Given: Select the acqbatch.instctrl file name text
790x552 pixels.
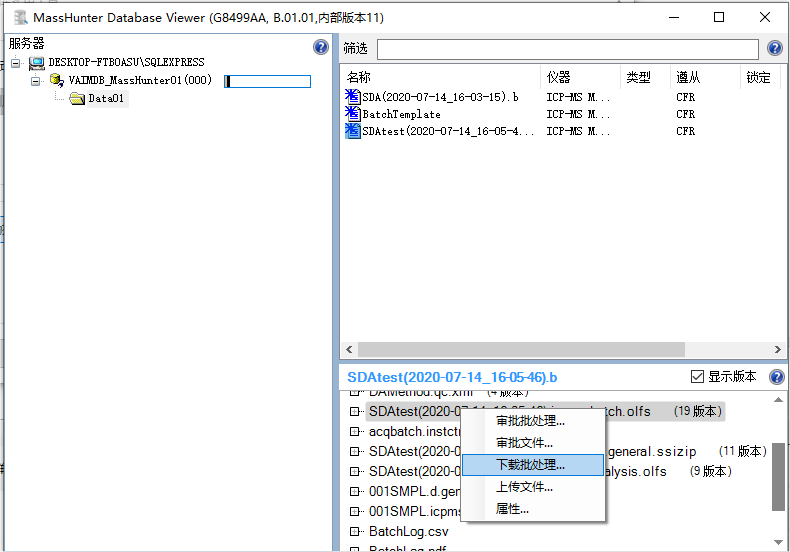Looking at the screenshot, I should [x=415, y=432].
